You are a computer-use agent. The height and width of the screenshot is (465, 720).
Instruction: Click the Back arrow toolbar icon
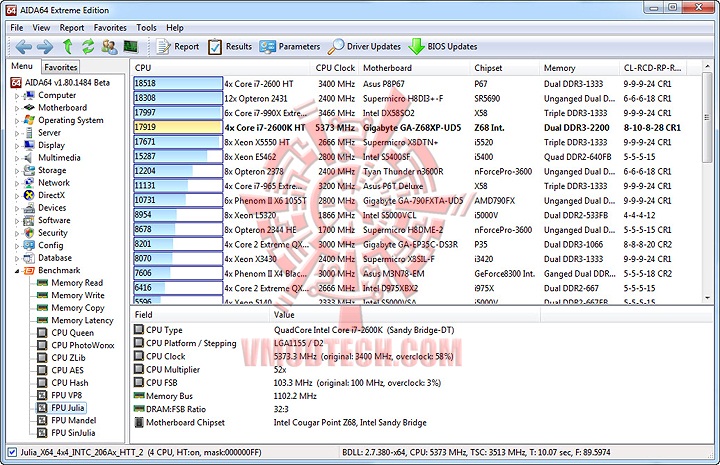[23, 46]
